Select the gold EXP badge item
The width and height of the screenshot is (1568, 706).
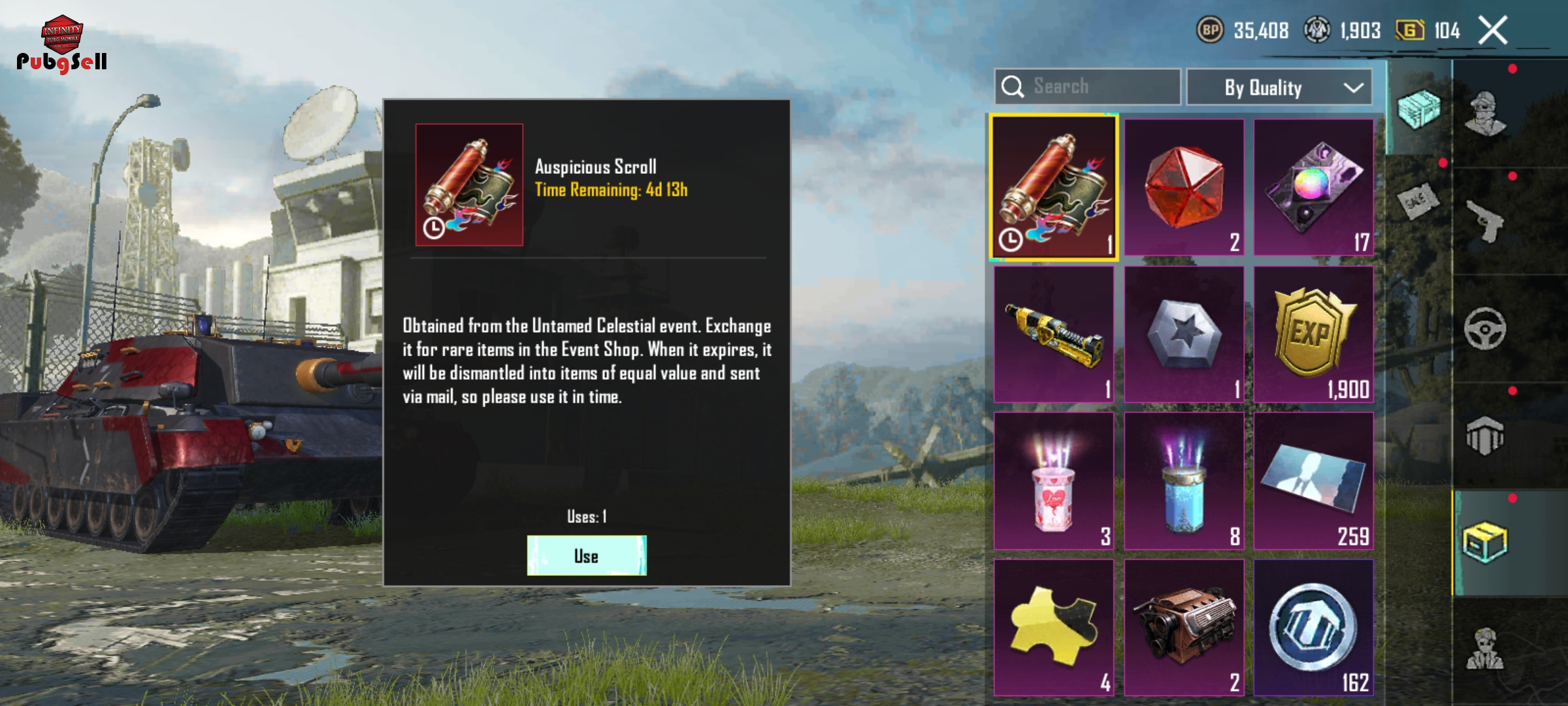[1313, 334]
